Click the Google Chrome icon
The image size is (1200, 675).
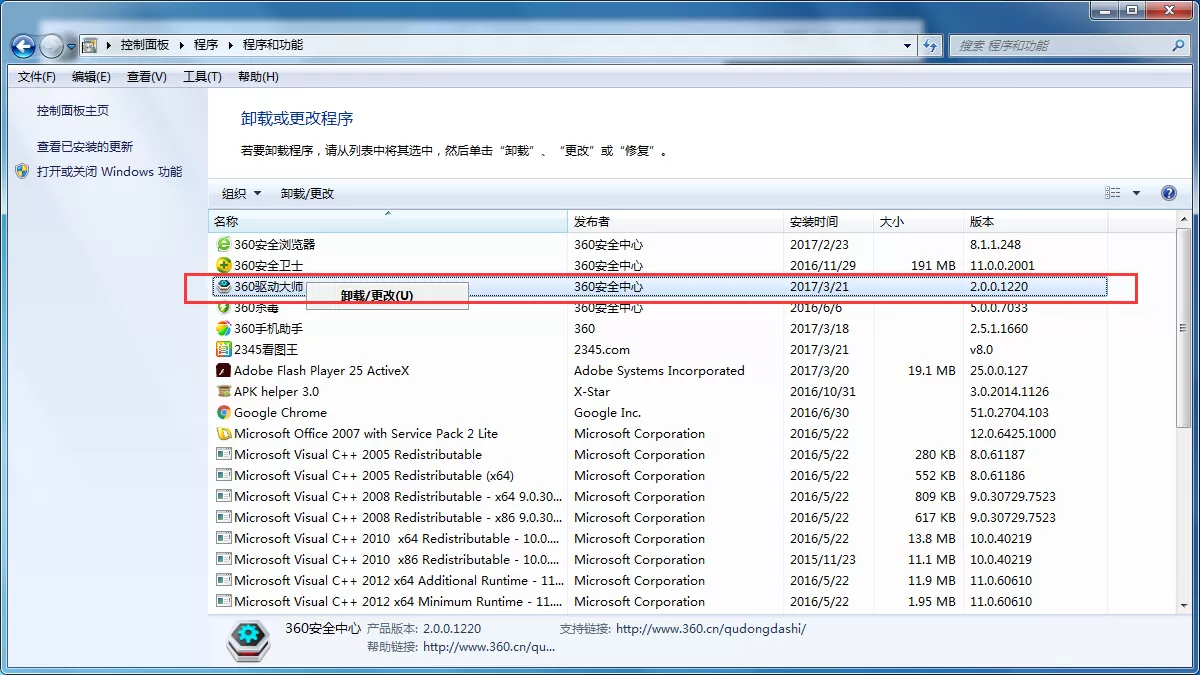[224, 412]
